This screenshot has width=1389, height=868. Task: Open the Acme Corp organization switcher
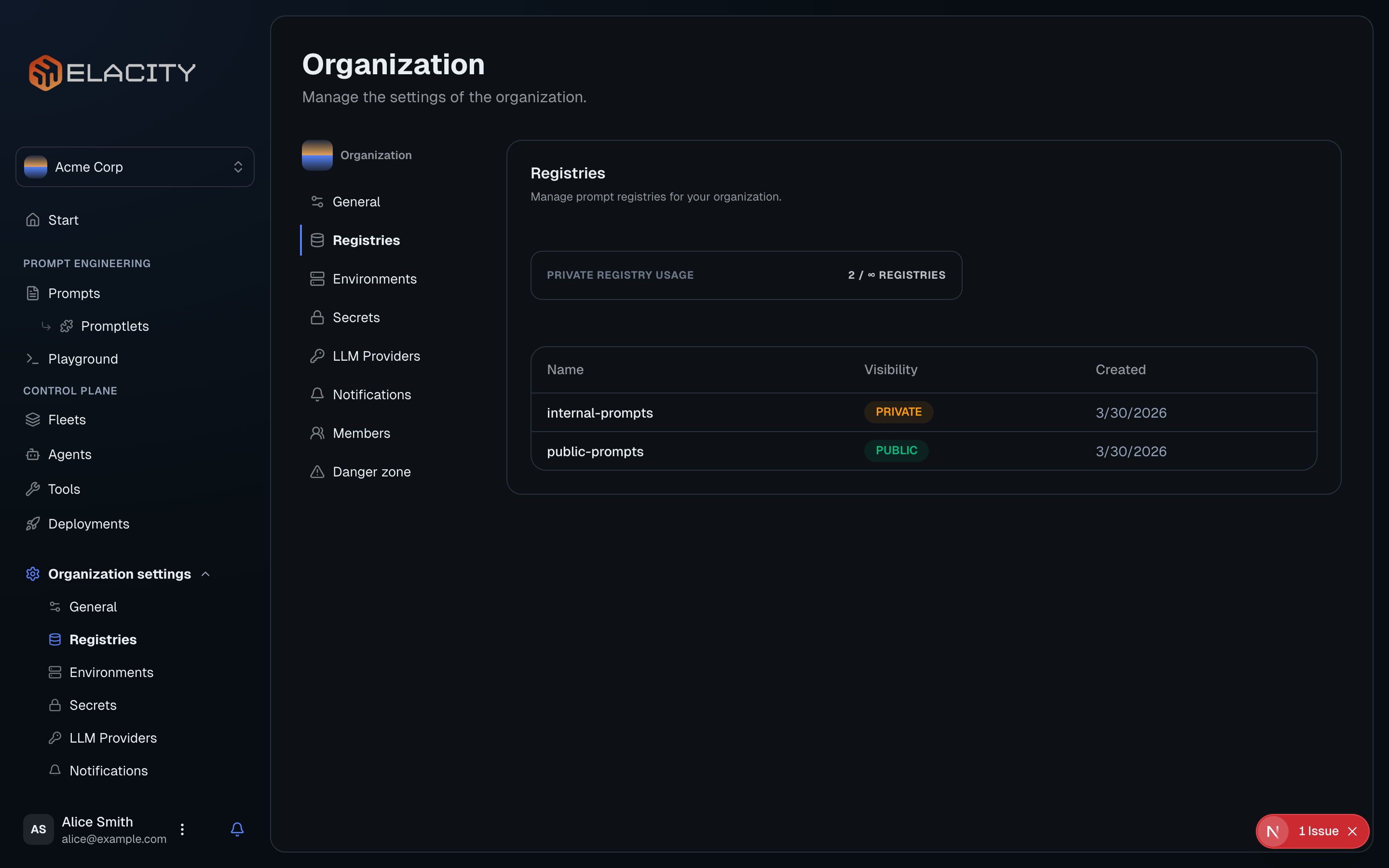[135, 166]
